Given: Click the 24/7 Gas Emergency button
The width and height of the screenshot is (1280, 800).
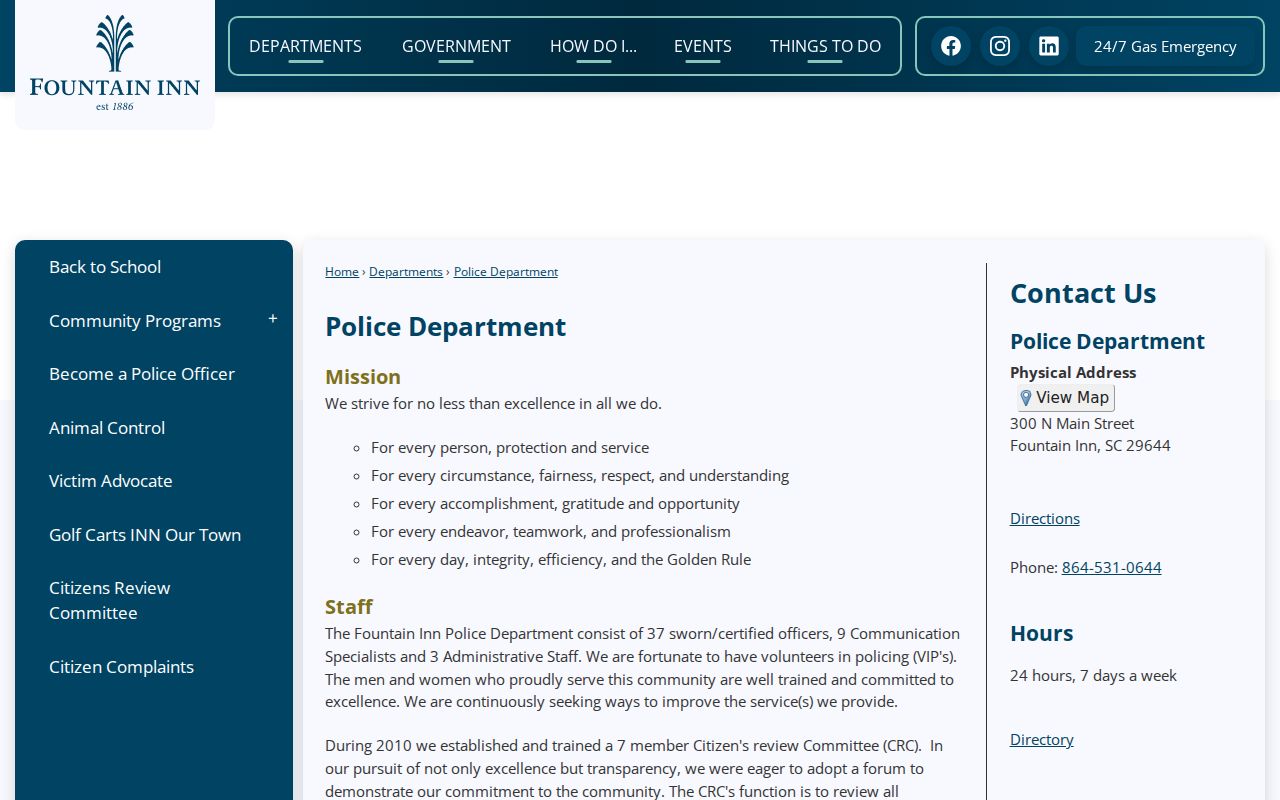Looking at the screenshot, I should (1165, 46).
